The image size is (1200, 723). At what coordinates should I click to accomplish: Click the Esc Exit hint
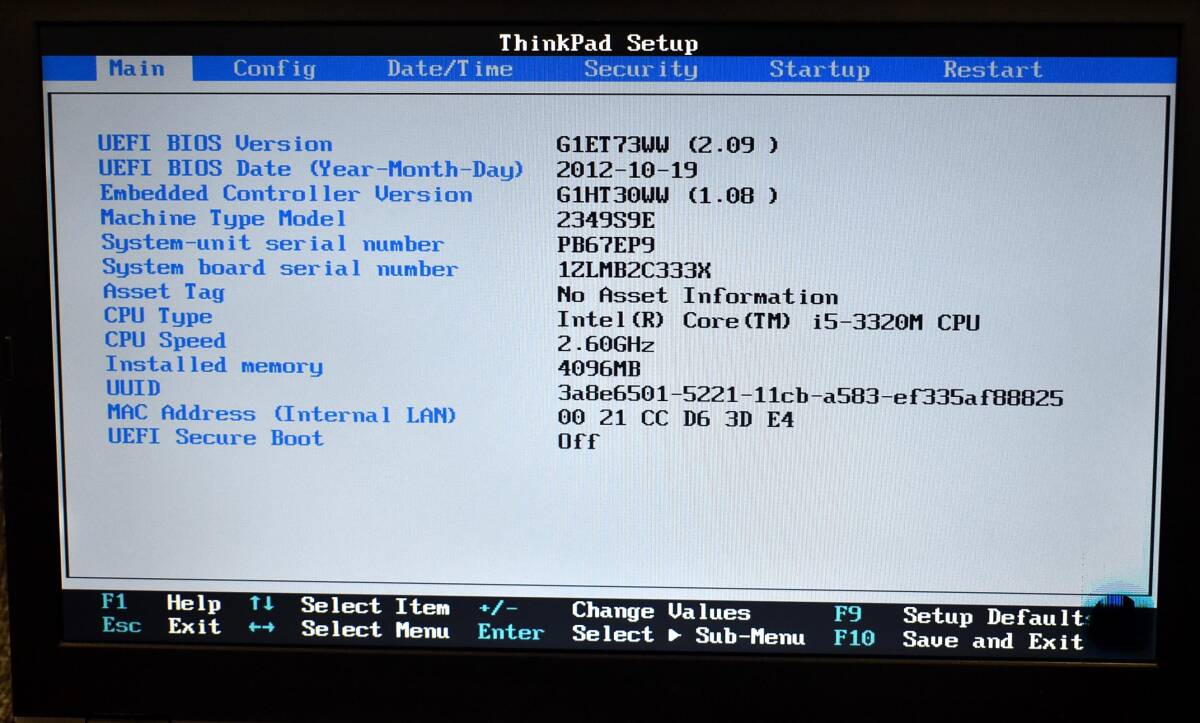point(161,626)
